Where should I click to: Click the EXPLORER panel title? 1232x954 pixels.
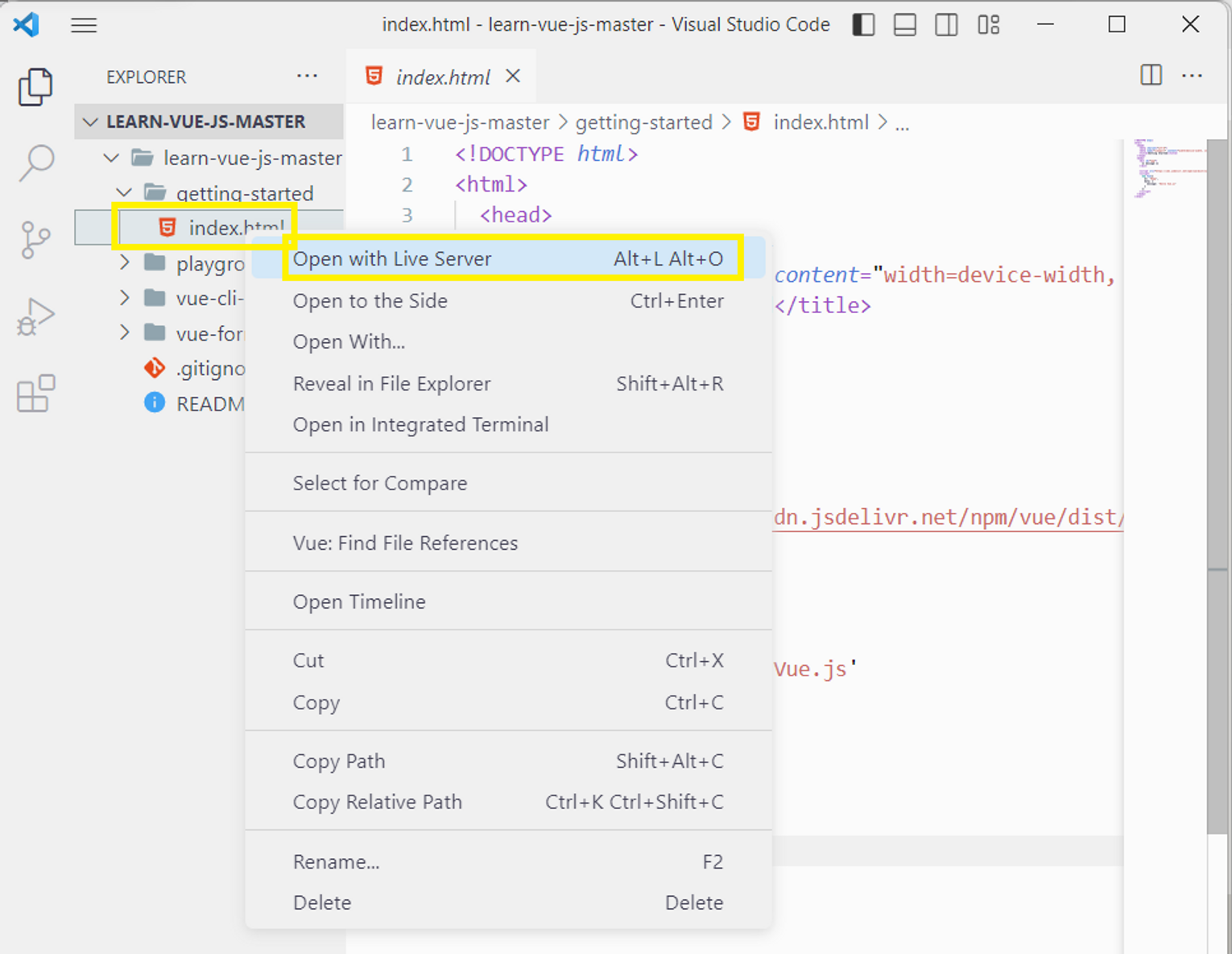146,77
